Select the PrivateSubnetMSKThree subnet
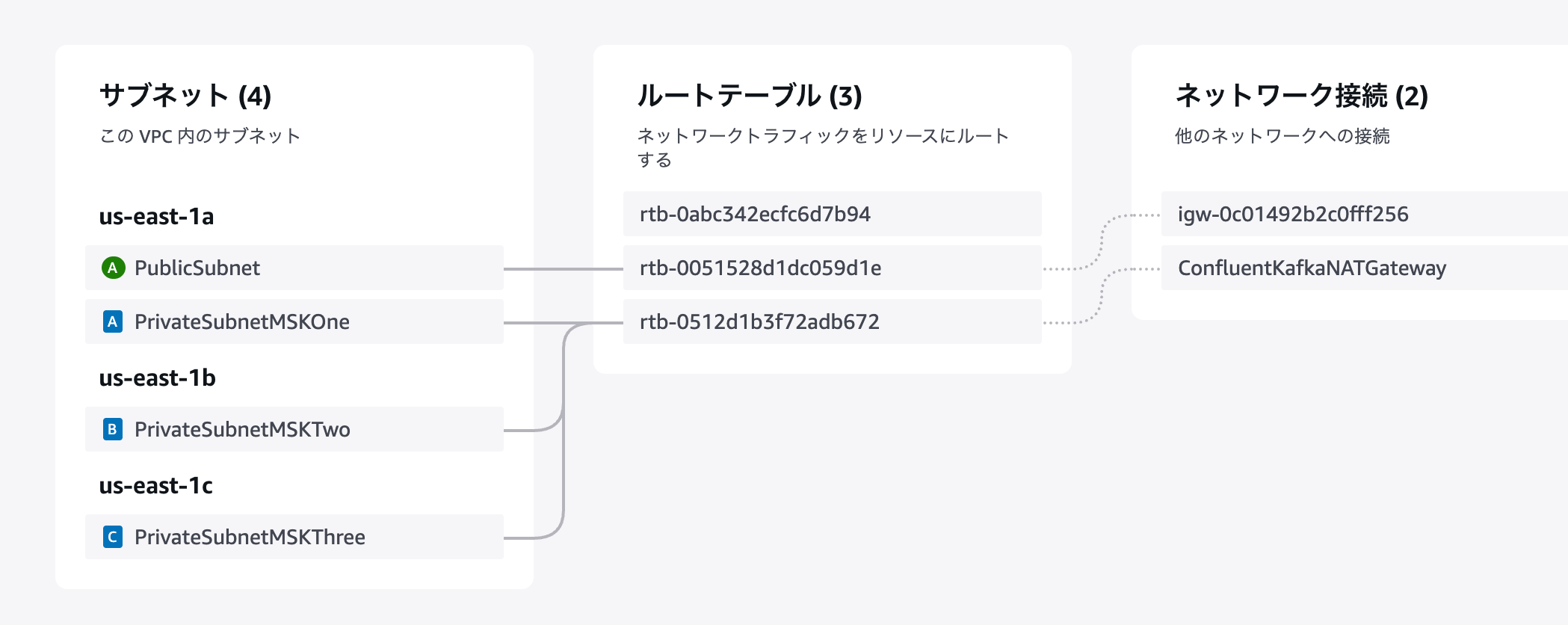This screenshot has width=1568, height=625. click(294, 537)
